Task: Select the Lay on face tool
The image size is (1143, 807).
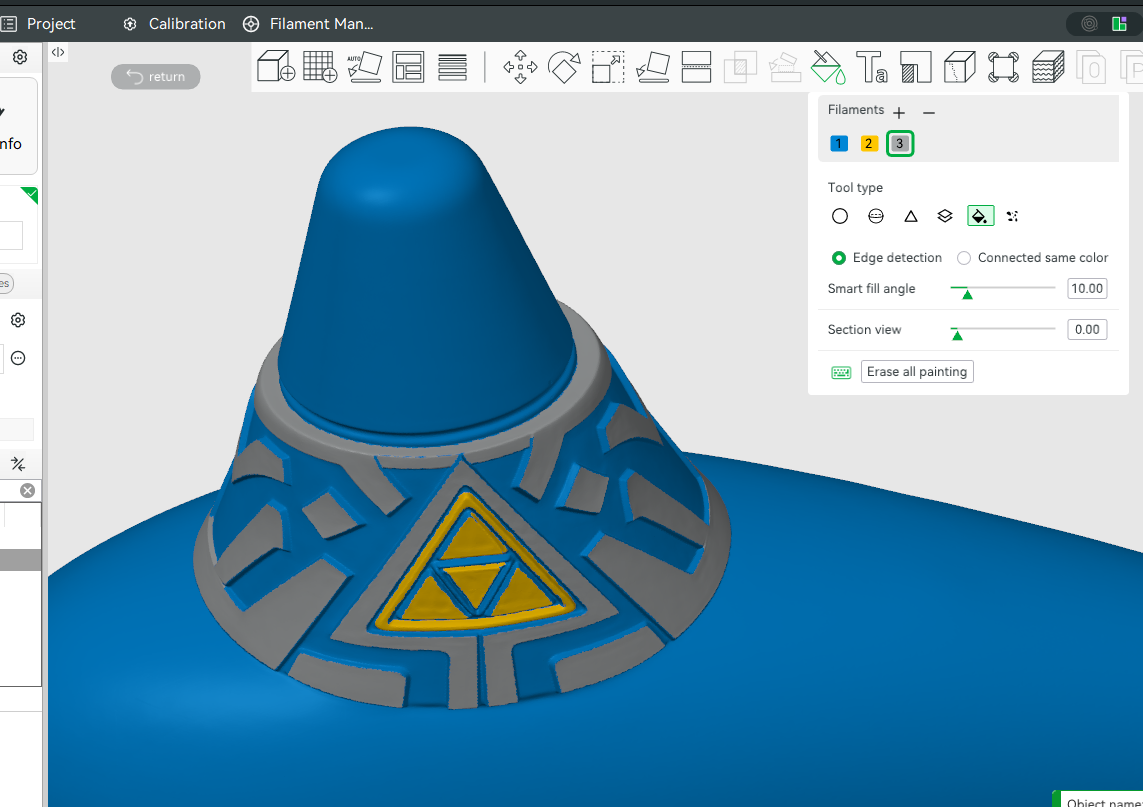Action: pyautogui.click(x=652, y=67)
